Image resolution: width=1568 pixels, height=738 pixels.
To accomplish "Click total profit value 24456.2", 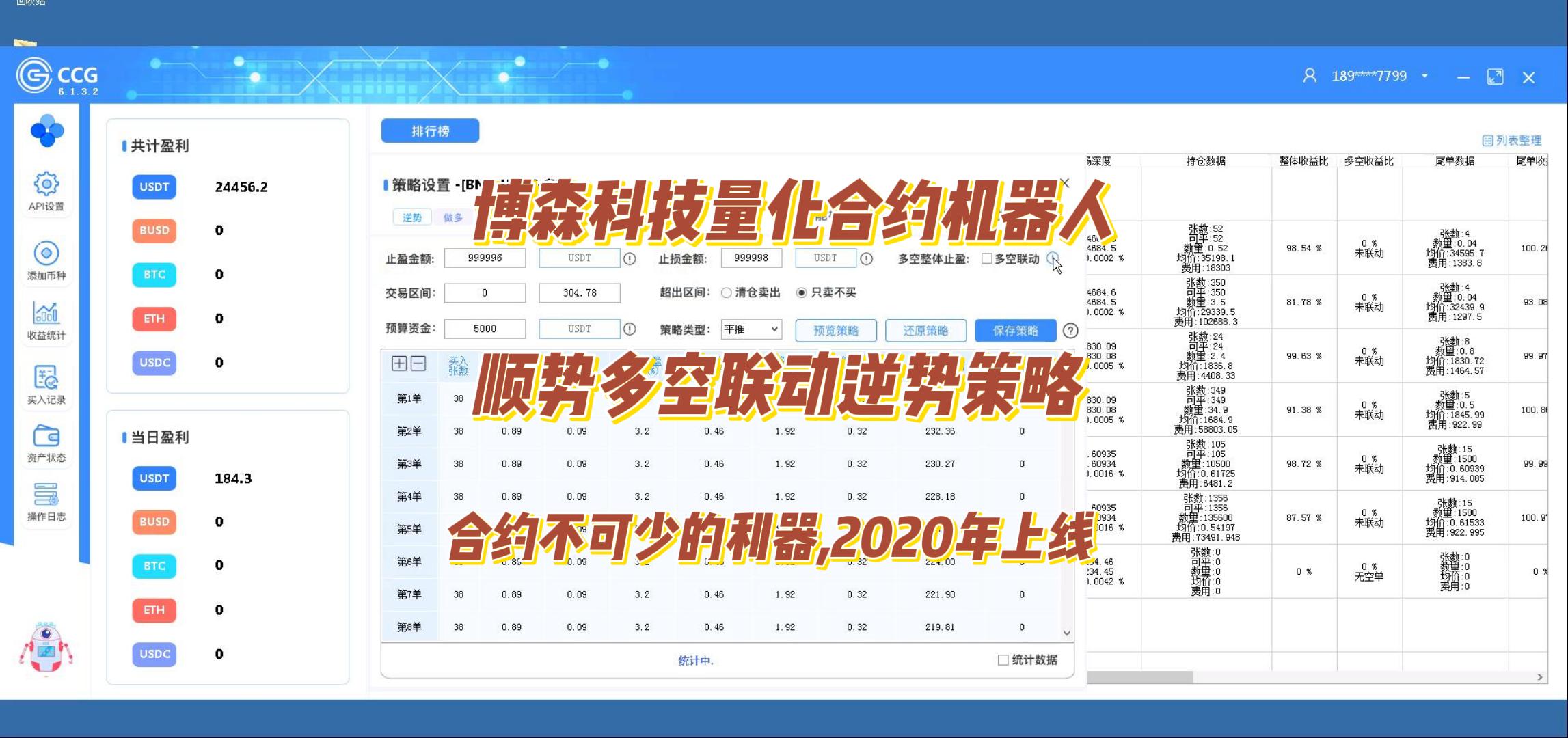I will click(x=241, y=187).
